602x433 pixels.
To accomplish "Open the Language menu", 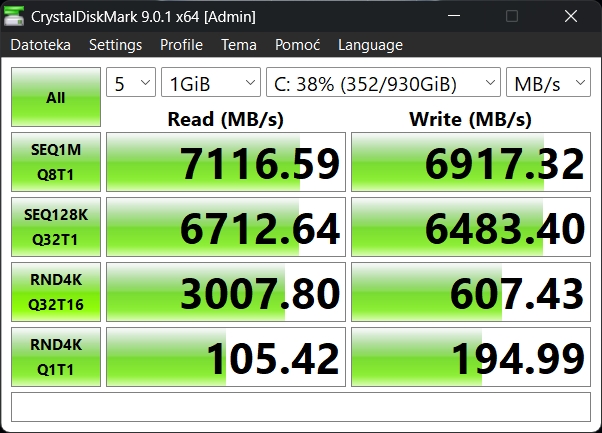I will pos(370,45).
